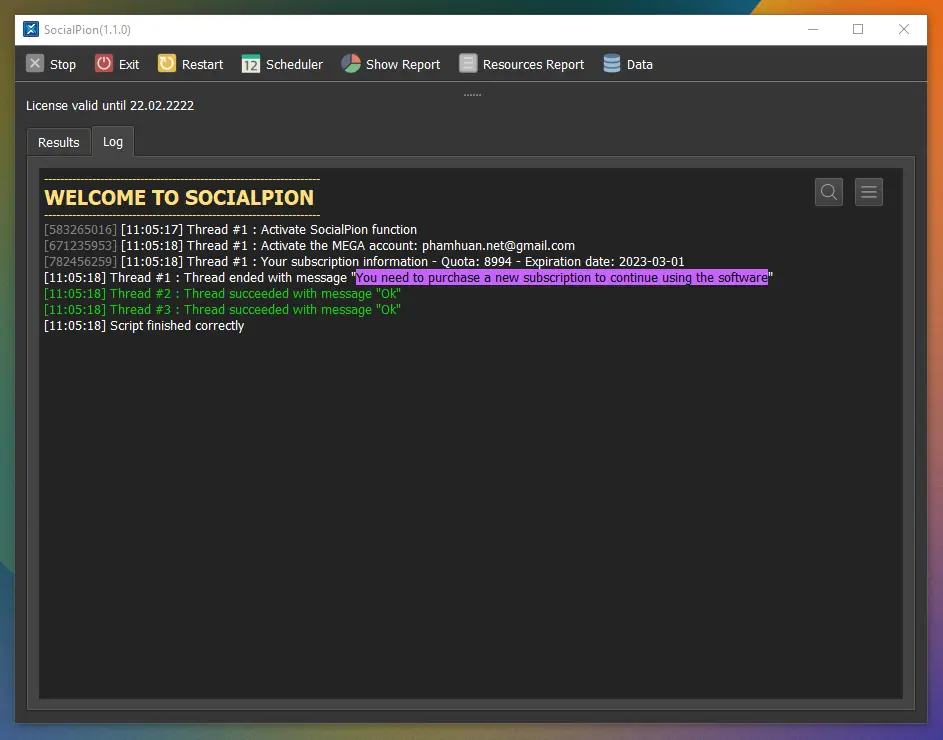Click the red Exit power icon
The width and height of the screenshot is (943, 740).
pyautogui.click(x=104, y=63)
